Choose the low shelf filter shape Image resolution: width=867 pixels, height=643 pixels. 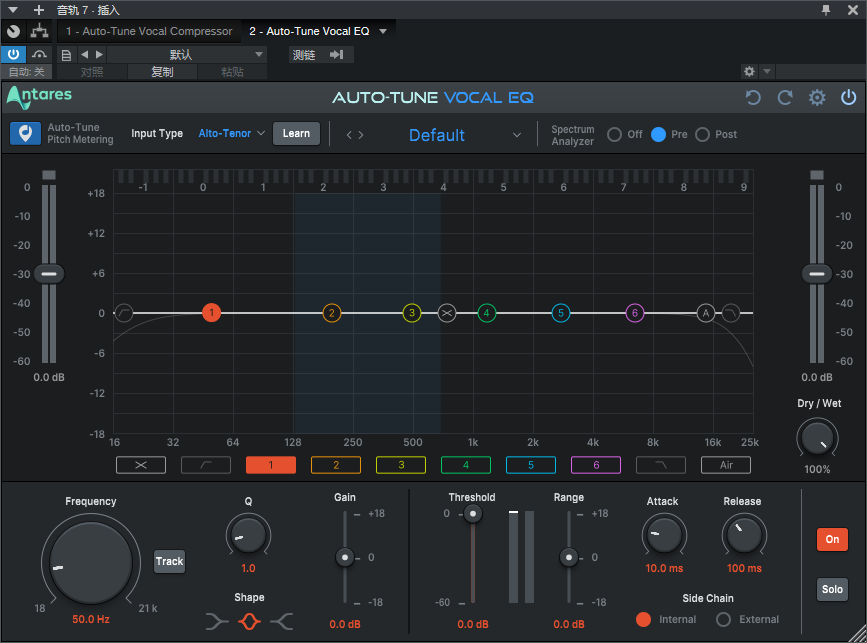pos(217,621)
